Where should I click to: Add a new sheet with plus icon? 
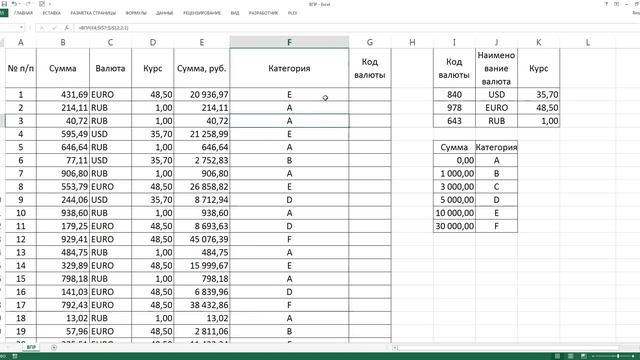point(54,347)
